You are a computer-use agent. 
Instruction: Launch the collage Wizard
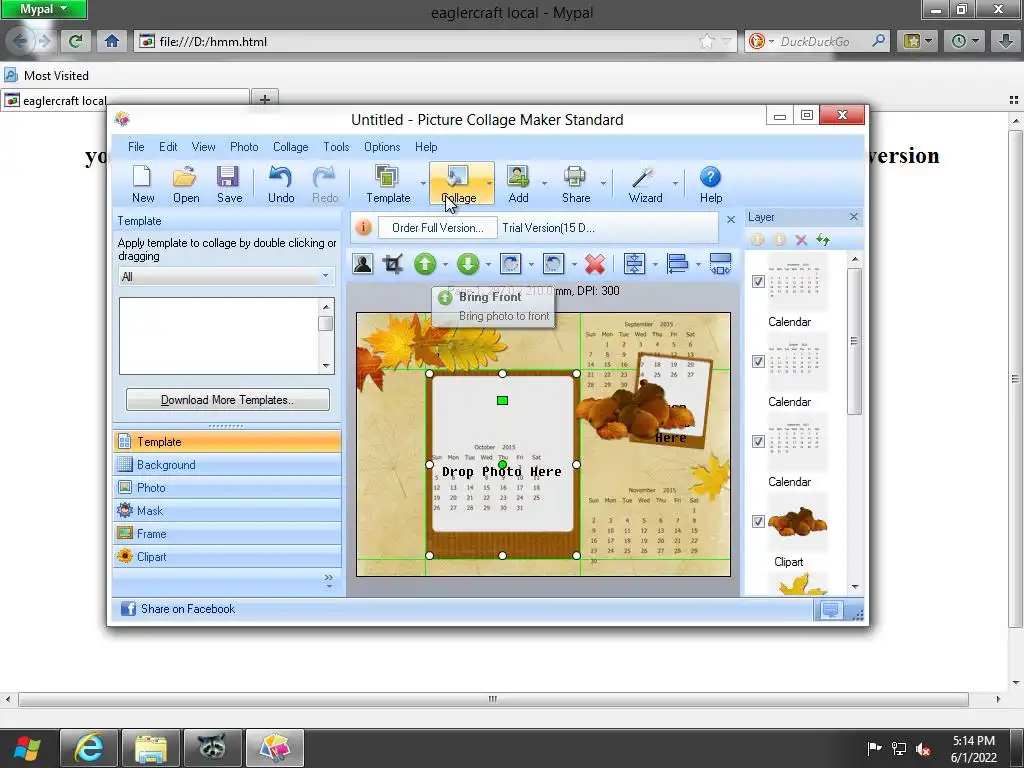click(x=645, y=184)
